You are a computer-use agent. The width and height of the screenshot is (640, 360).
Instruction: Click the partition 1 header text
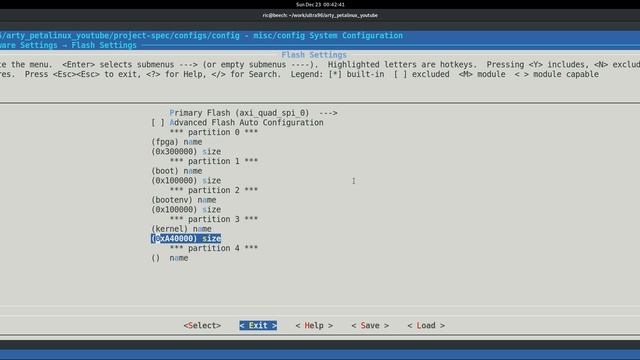point(214,161)
